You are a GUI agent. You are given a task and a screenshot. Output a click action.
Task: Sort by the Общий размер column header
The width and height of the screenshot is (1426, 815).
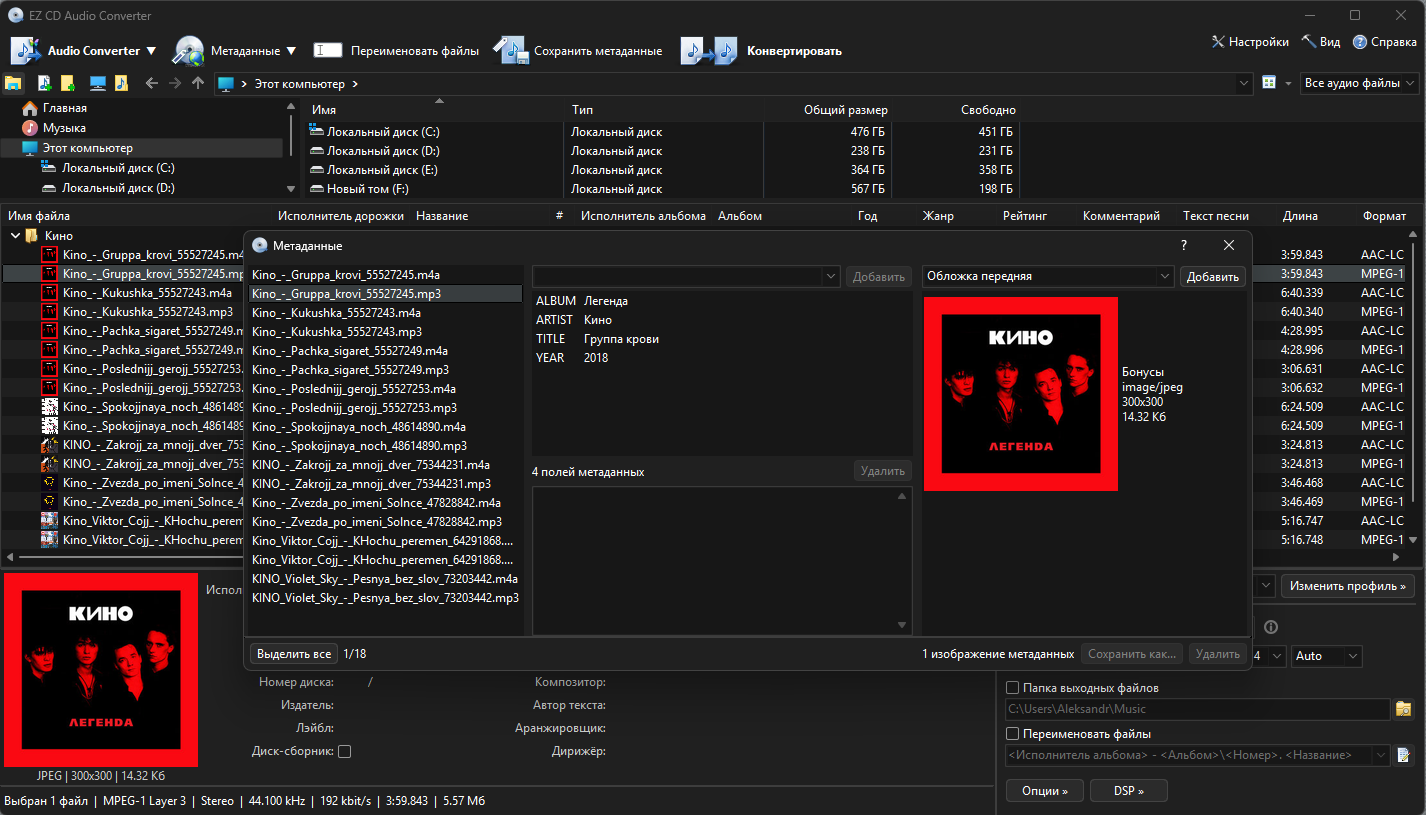tap(846, 110)
